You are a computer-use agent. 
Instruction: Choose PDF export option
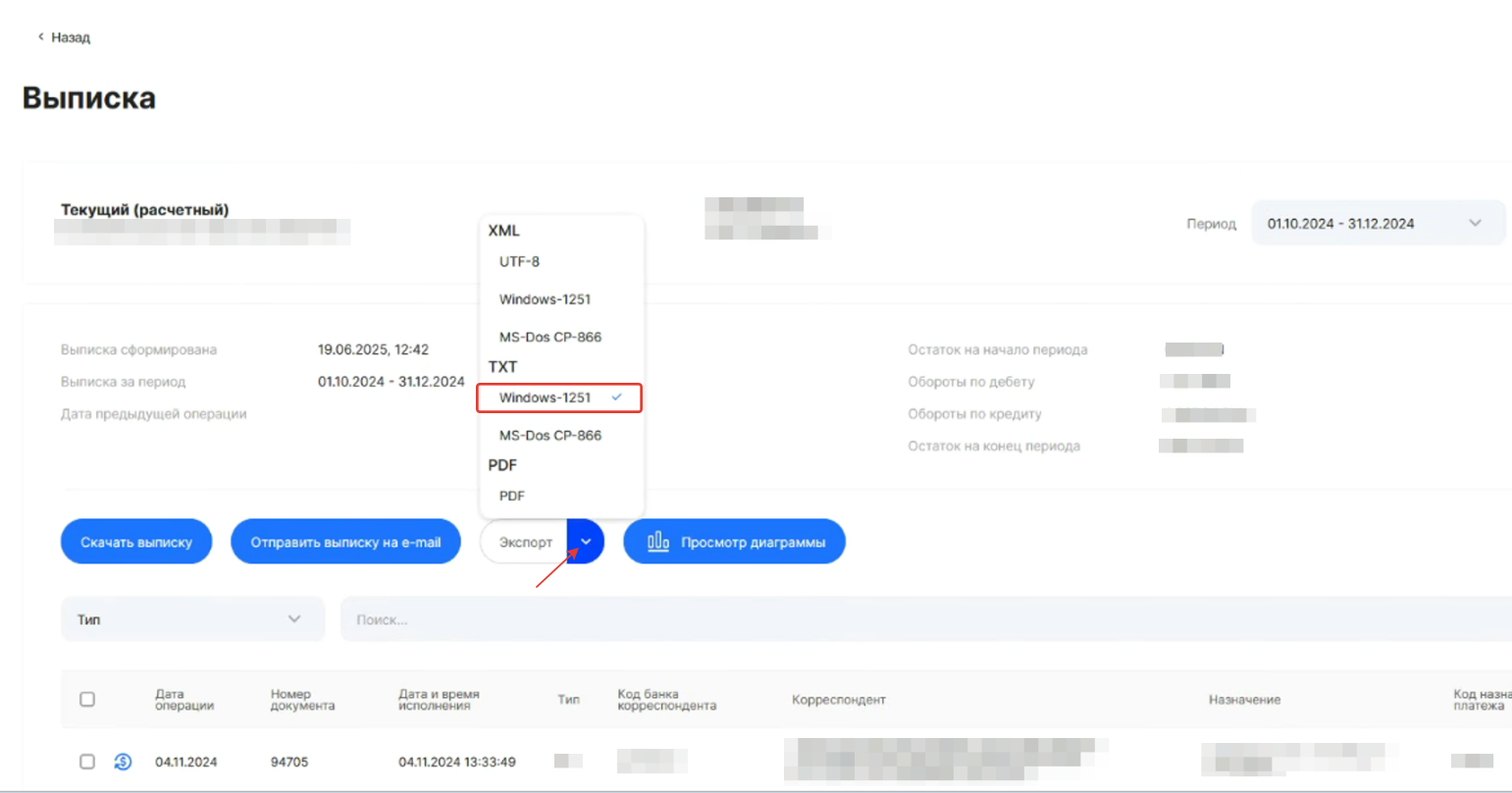512,496
